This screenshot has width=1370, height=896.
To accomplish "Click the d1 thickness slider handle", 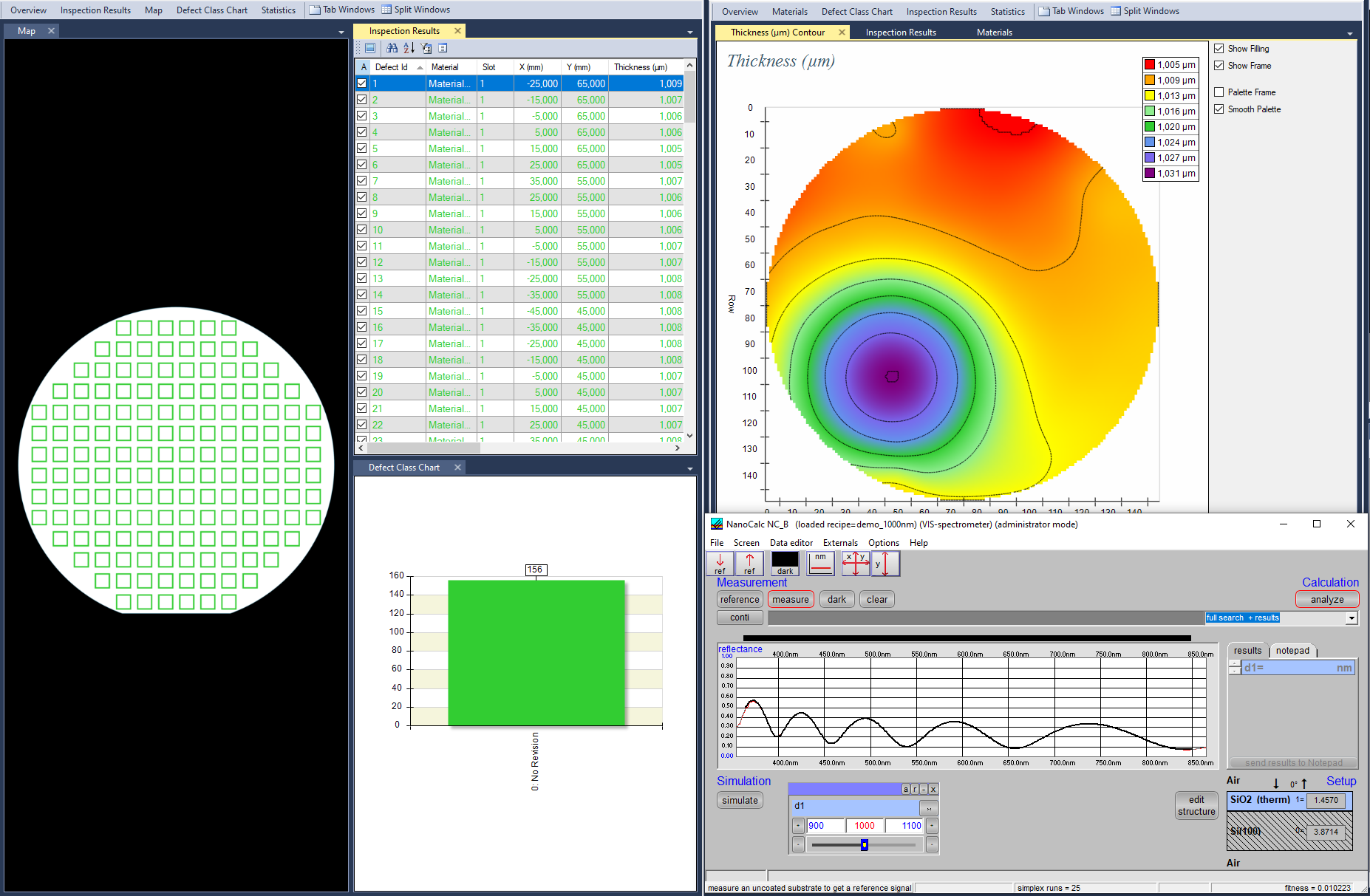I will tap(864, 845).
